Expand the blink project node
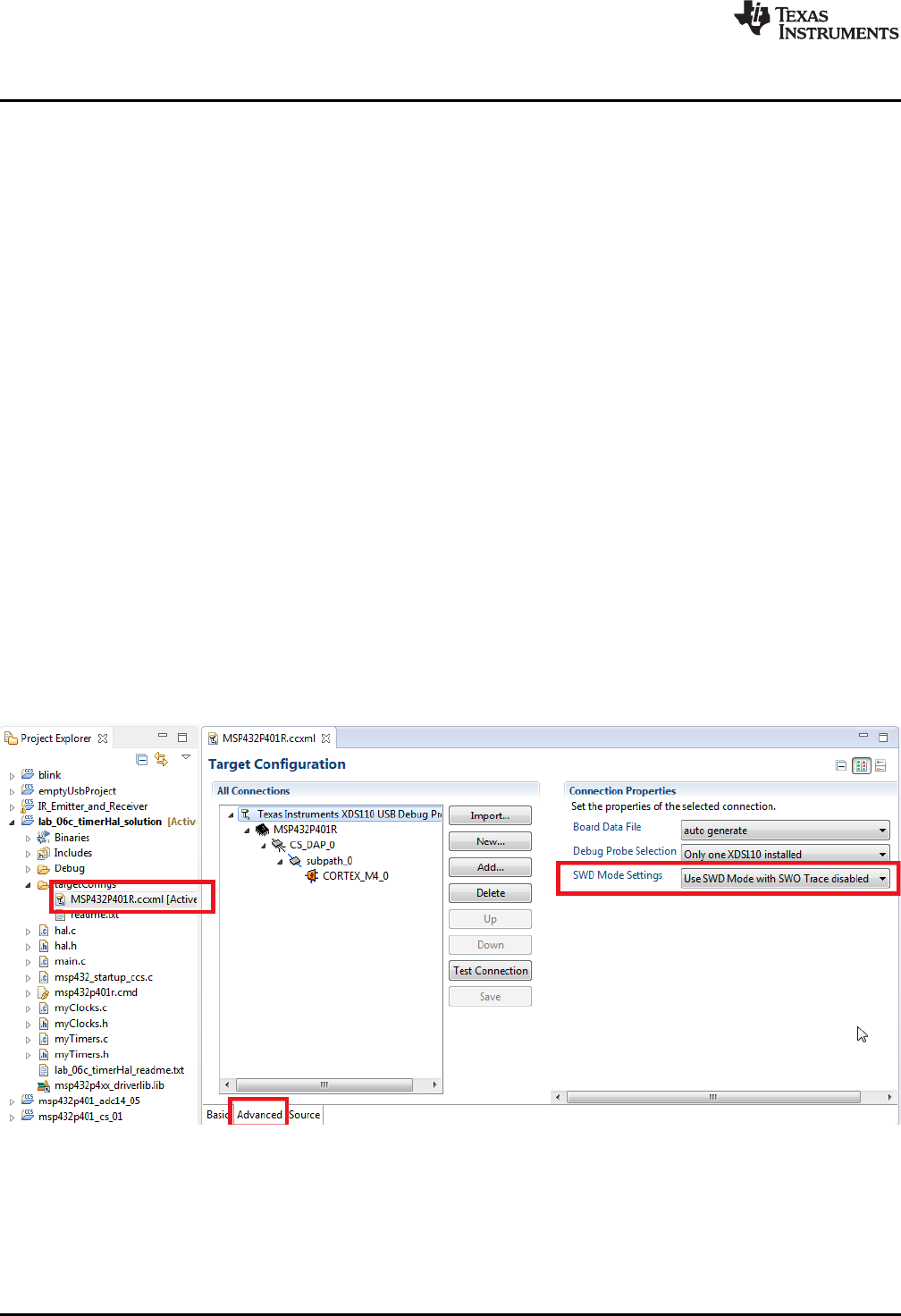901x1316 pixels. tap(13, 775)
